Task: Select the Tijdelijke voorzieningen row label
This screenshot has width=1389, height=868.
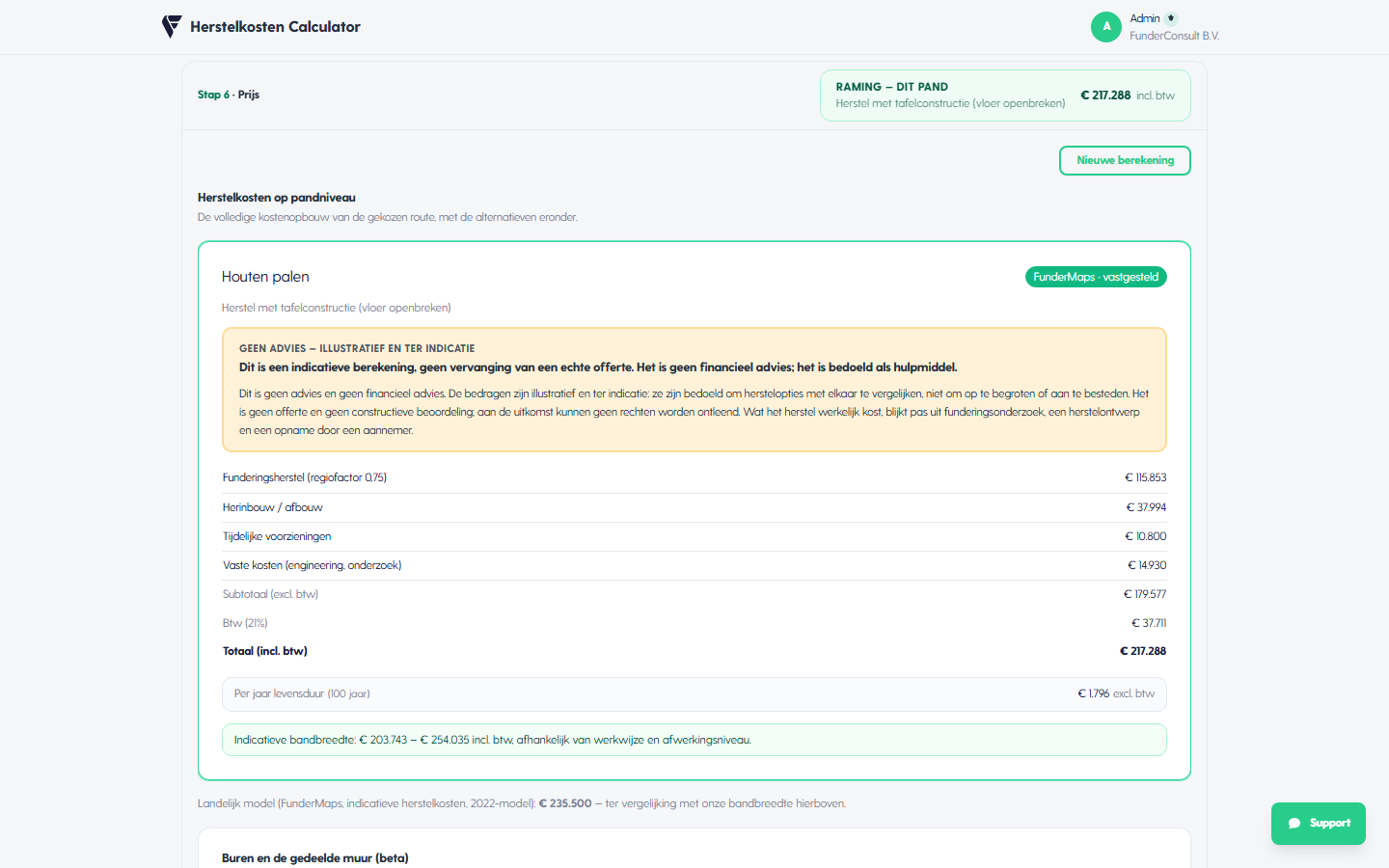Action: tap(277, 536)
